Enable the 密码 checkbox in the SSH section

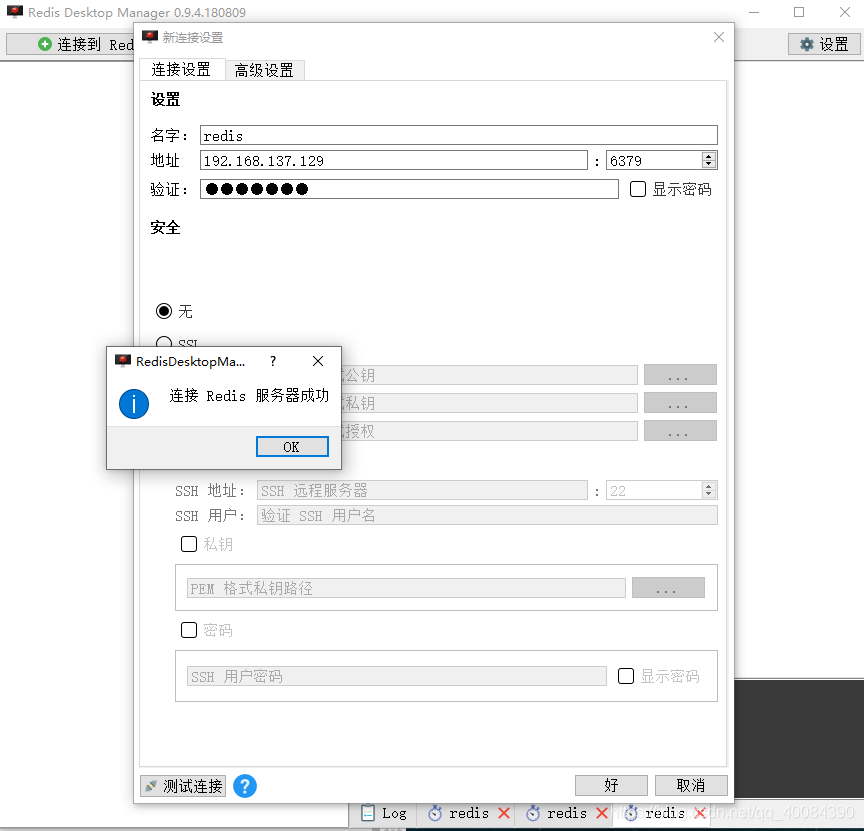189,630
